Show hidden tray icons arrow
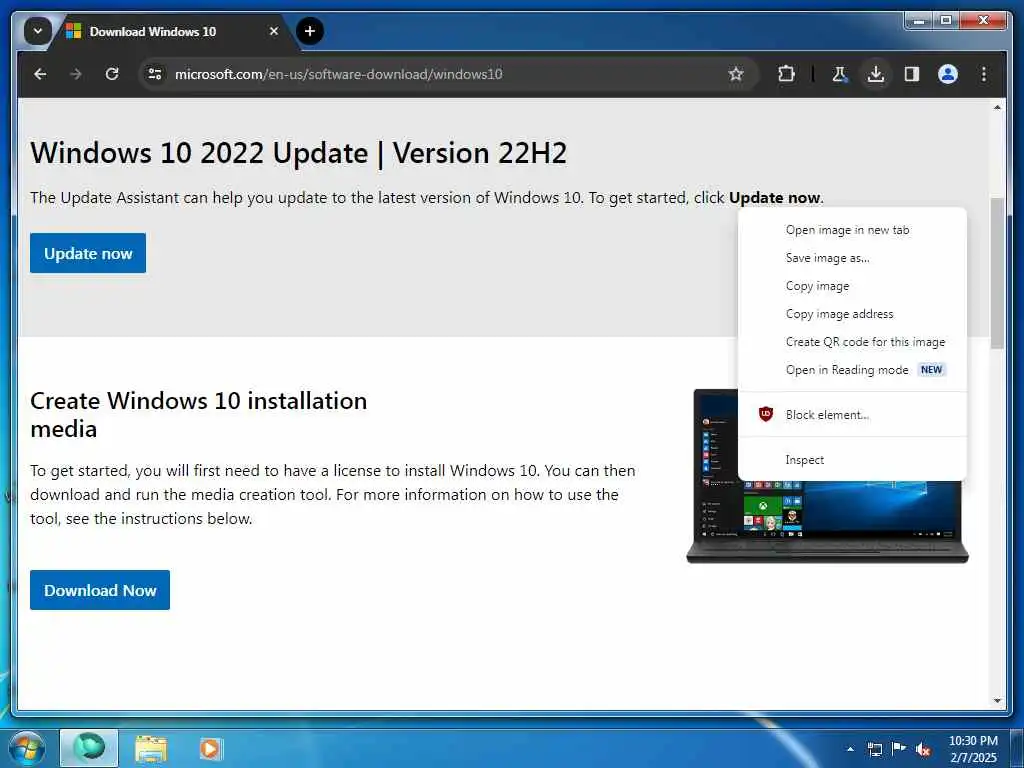1024x768 pixels. click(850, 749)
